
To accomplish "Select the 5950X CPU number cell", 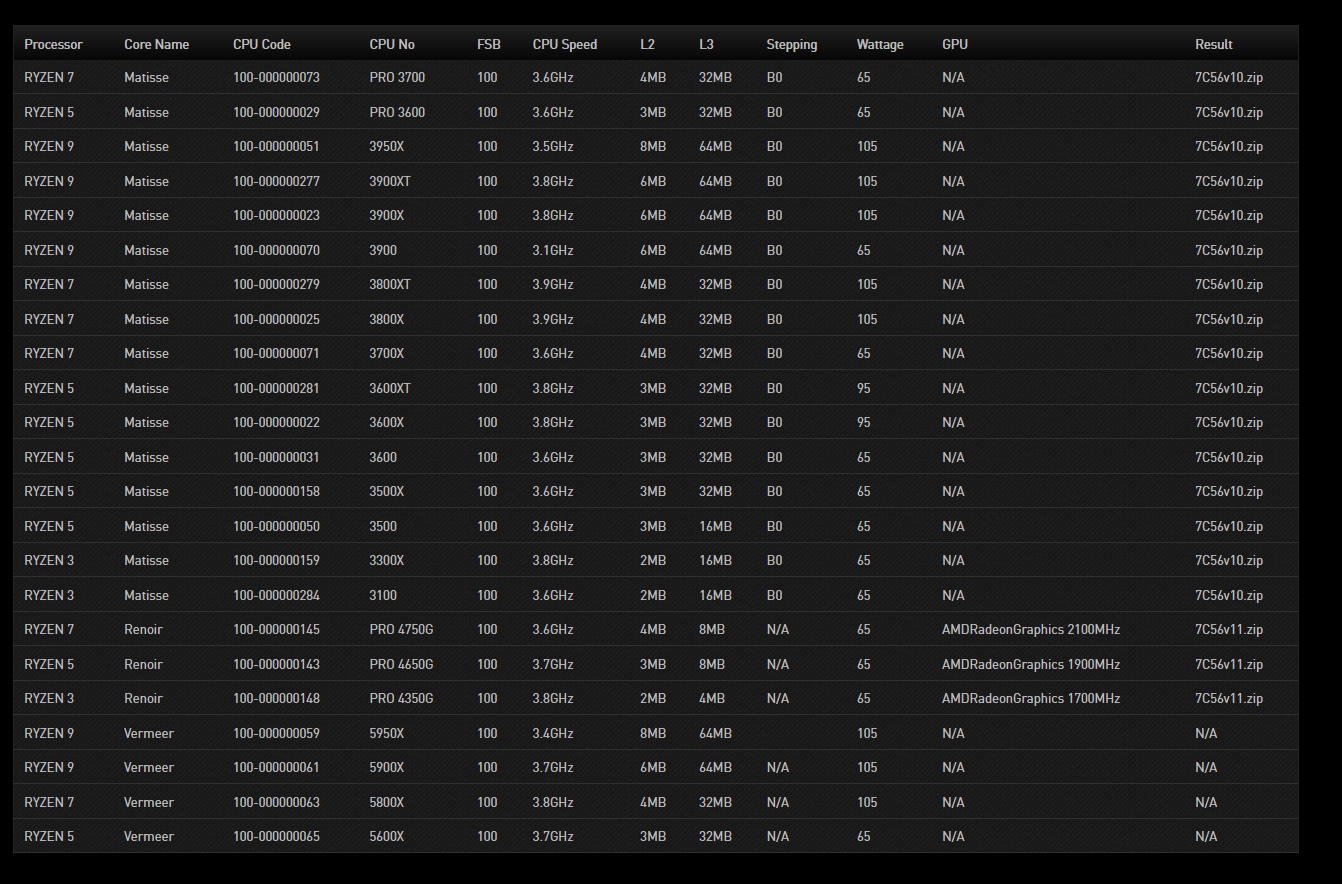I will (x=387, y=733).
